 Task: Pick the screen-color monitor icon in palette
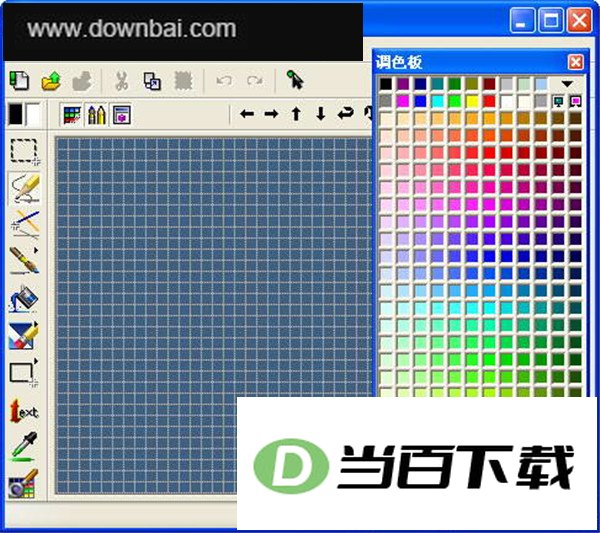click(x=558, y=101)
